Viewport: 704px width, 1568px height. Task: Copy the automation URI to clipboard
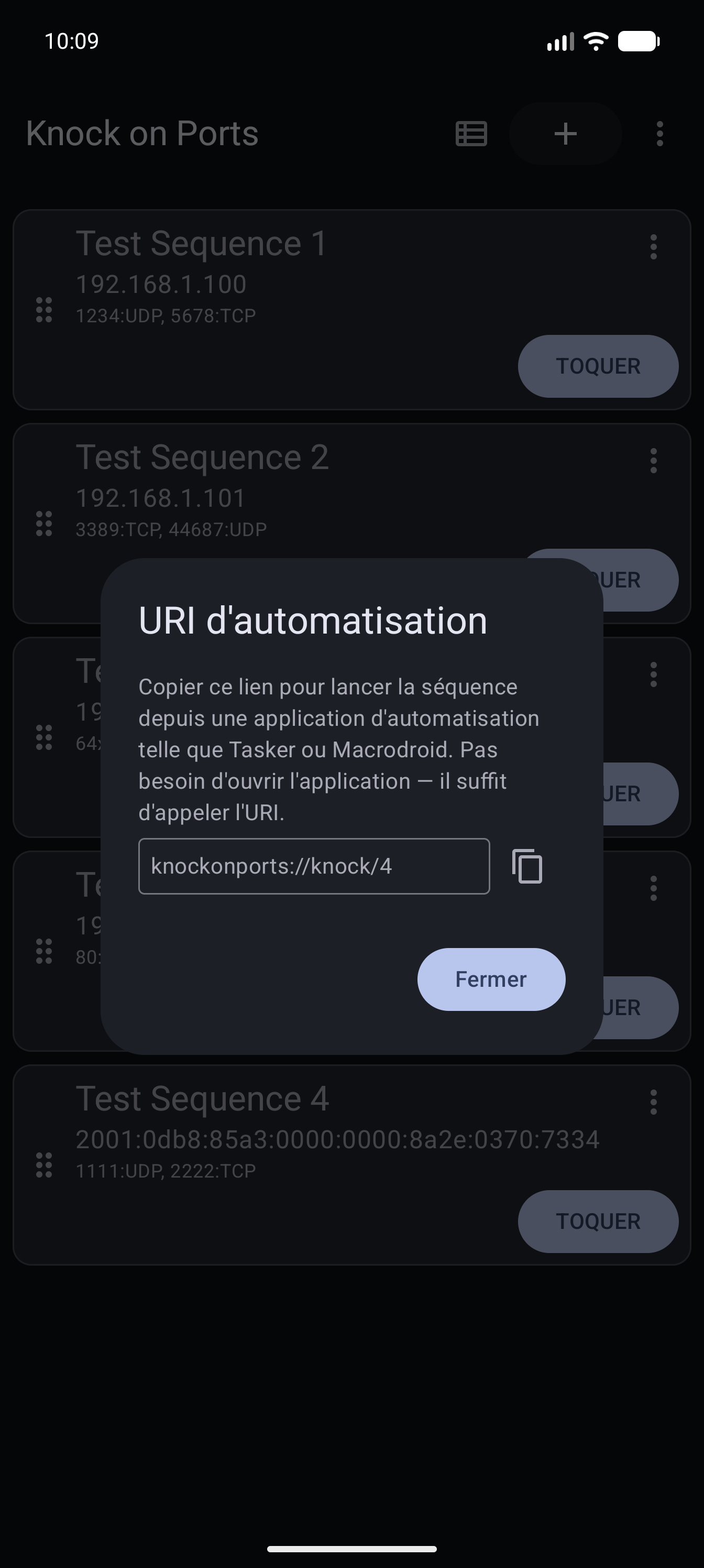527,866
